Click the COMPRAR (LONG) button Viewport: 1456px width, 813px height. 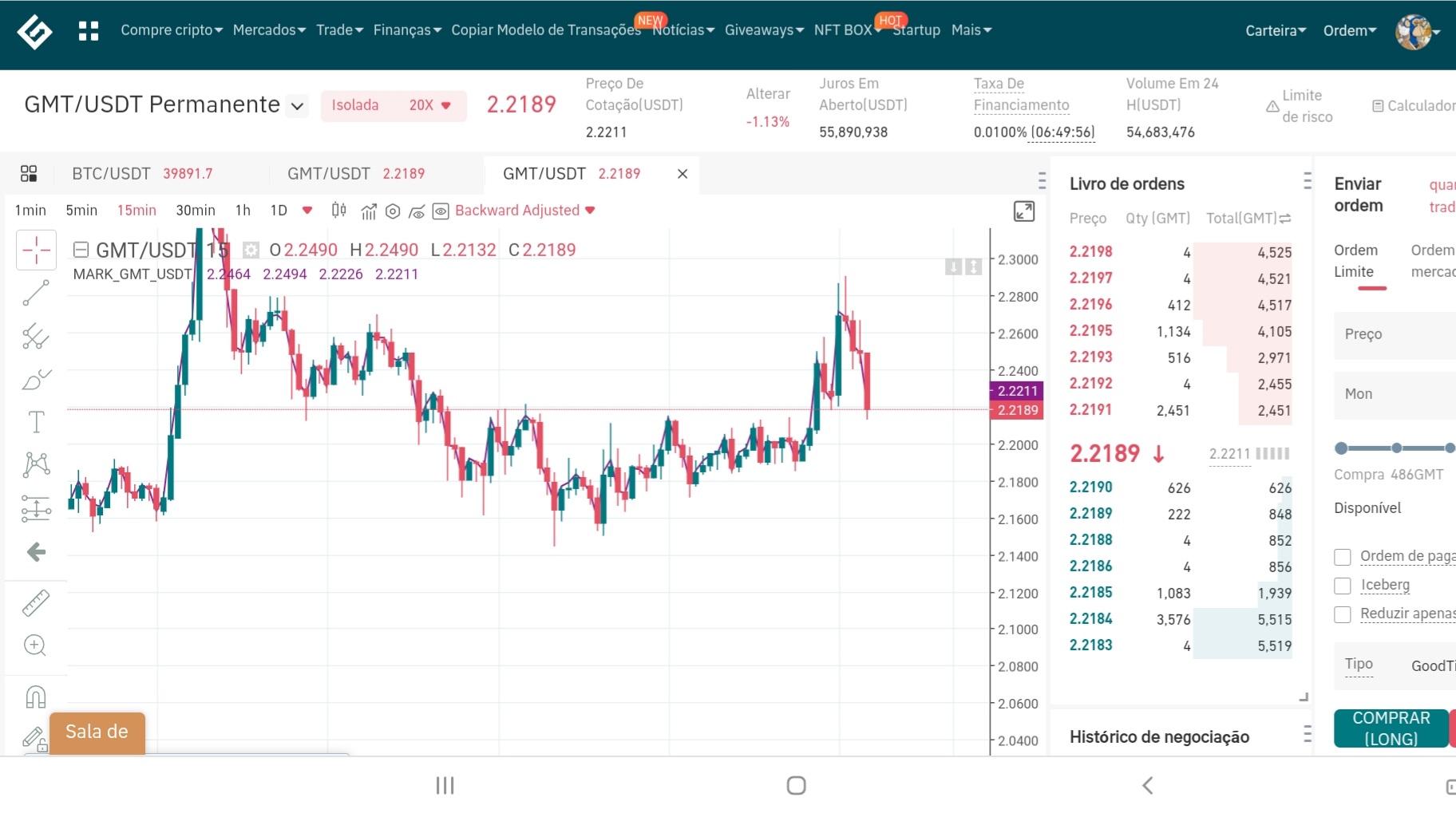pos(1391,728)
